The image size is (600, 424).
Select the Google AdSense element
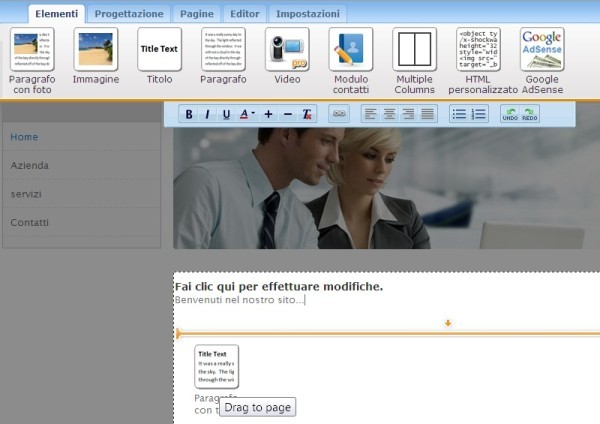(542, 49)
